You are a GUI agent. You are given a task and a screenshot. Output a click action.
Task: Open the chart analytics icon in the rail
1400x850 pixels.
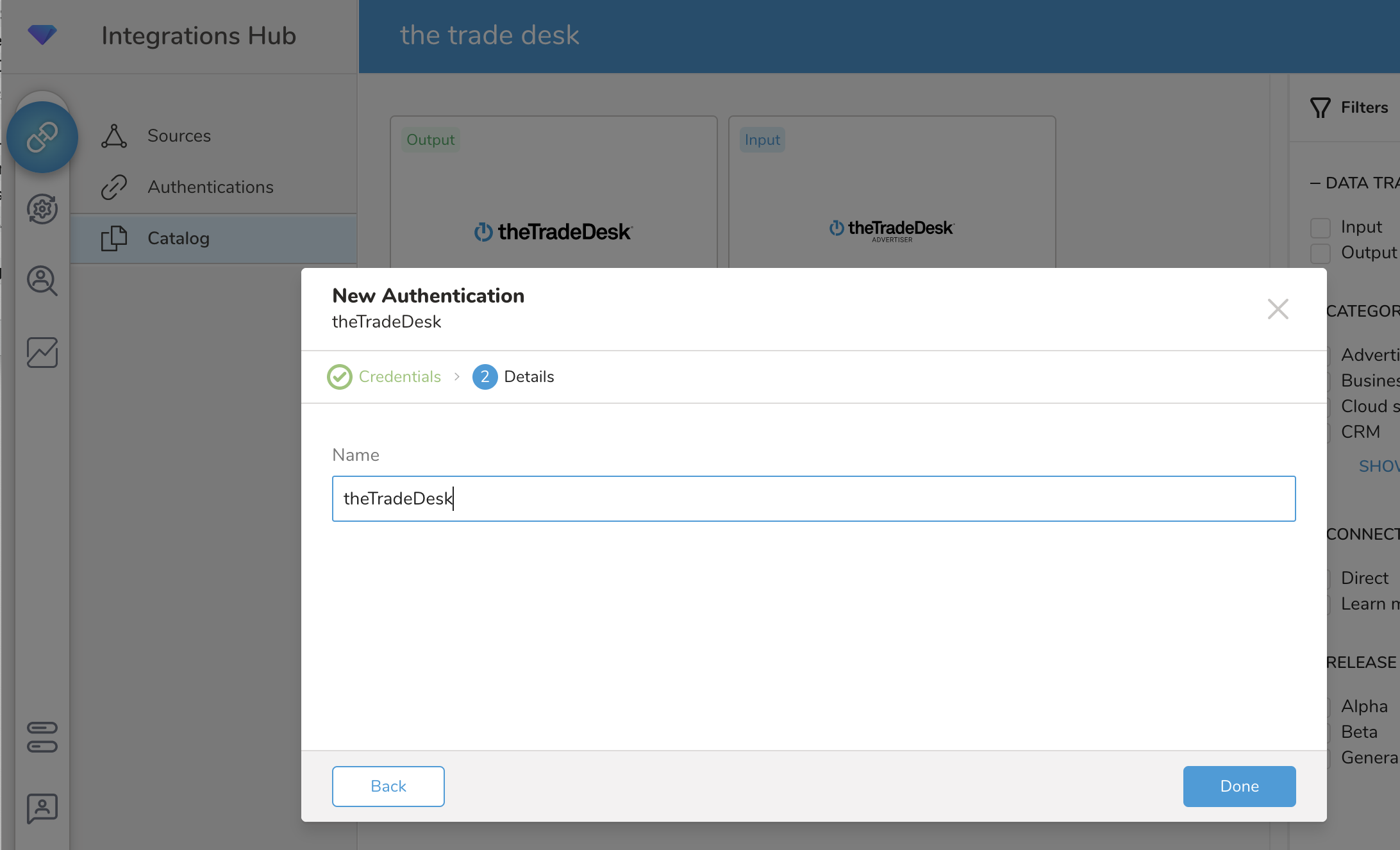tap(42, 353)
